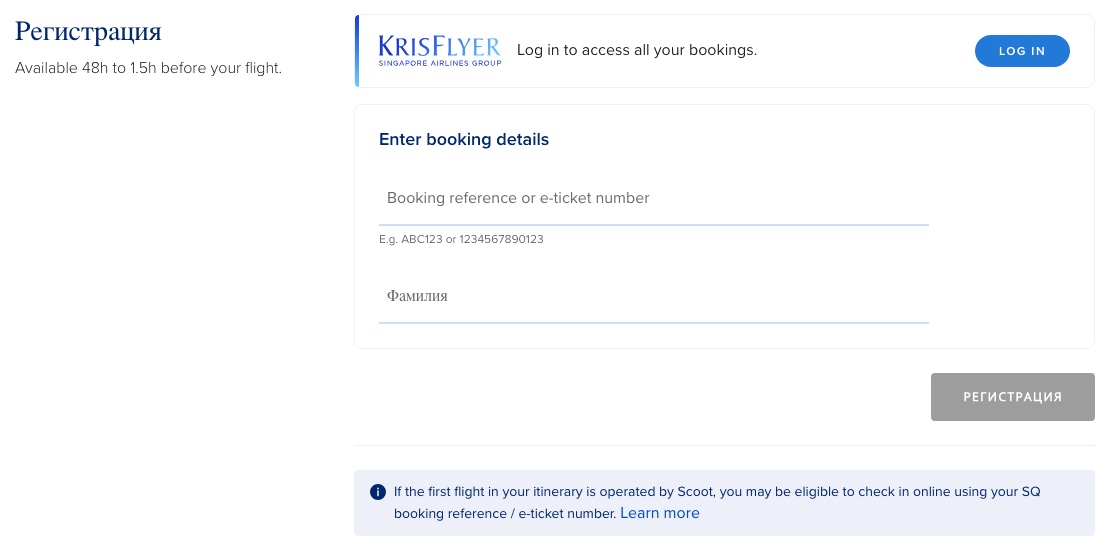The image size is (1120, 545).
Task: Click the Регистрация page heading
Action: (89, 32)
